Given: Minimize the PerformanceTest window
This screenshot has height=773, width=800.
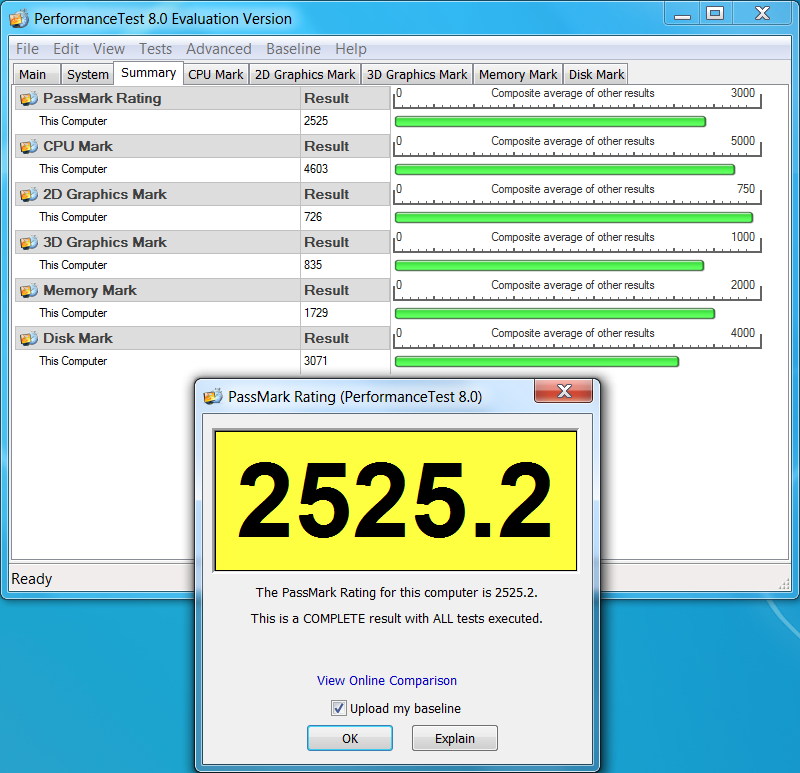Looking at the screenshot, I should (682, 14).
